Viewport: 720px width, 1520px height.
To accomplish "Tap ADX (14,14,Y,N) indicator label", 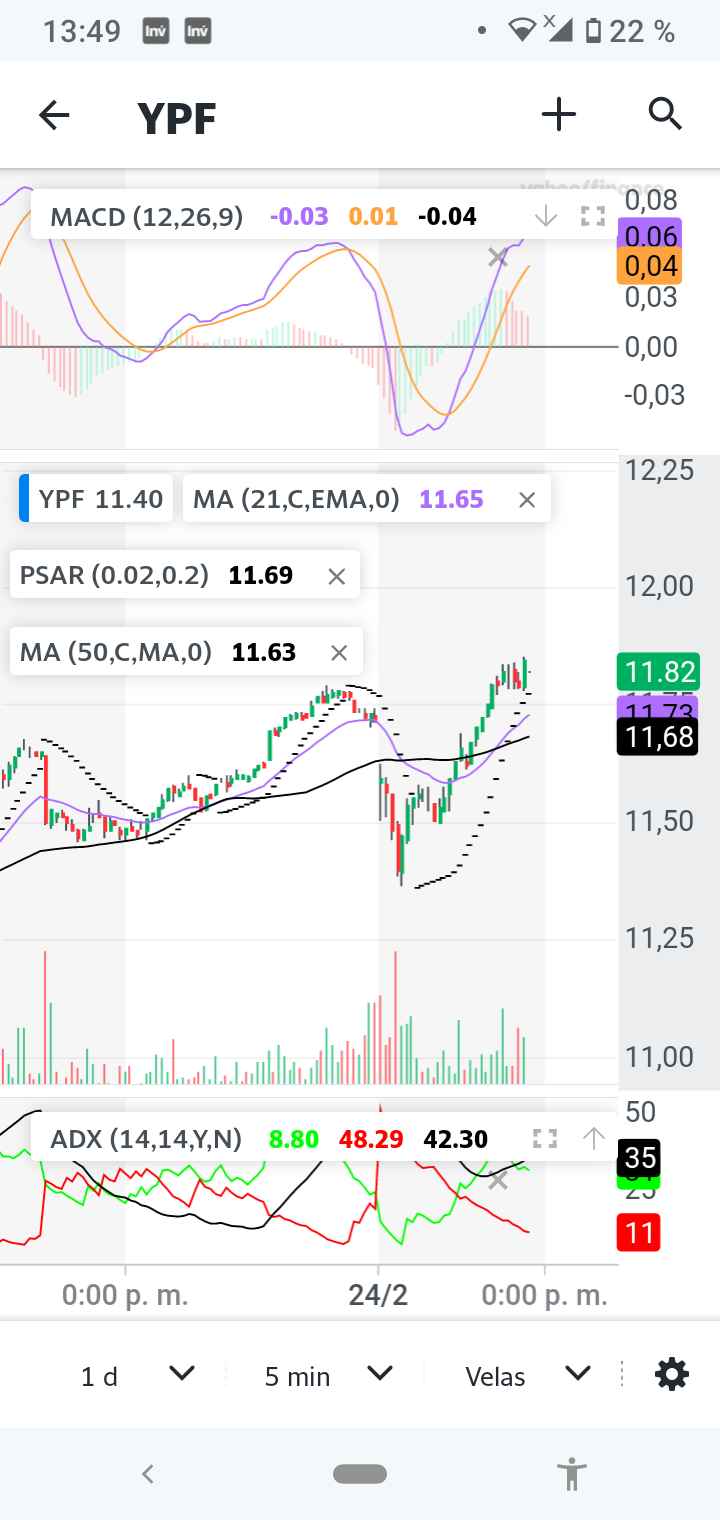I will tap(146, 1138).
